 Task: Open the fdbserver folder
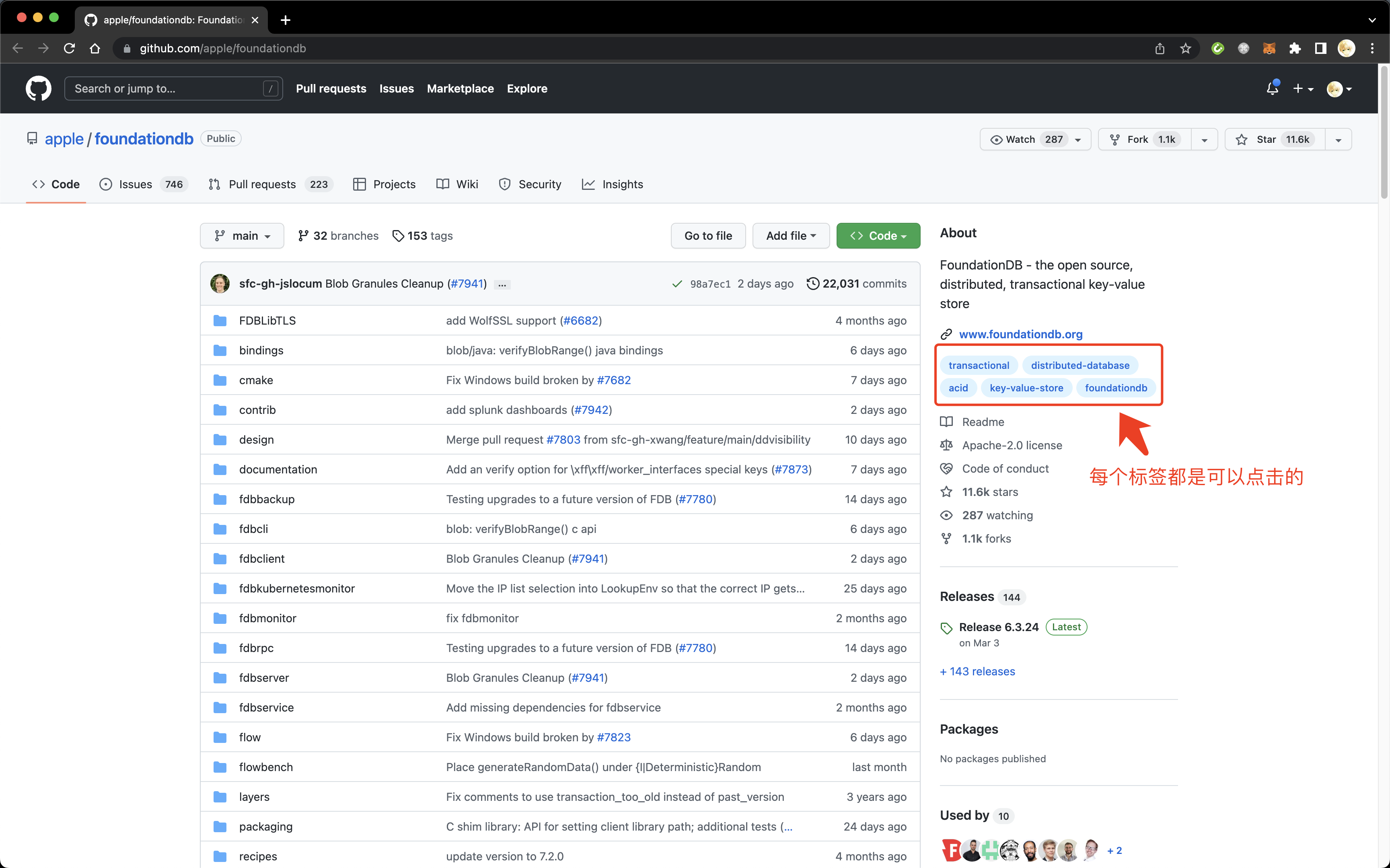click(x=263, y=678)
